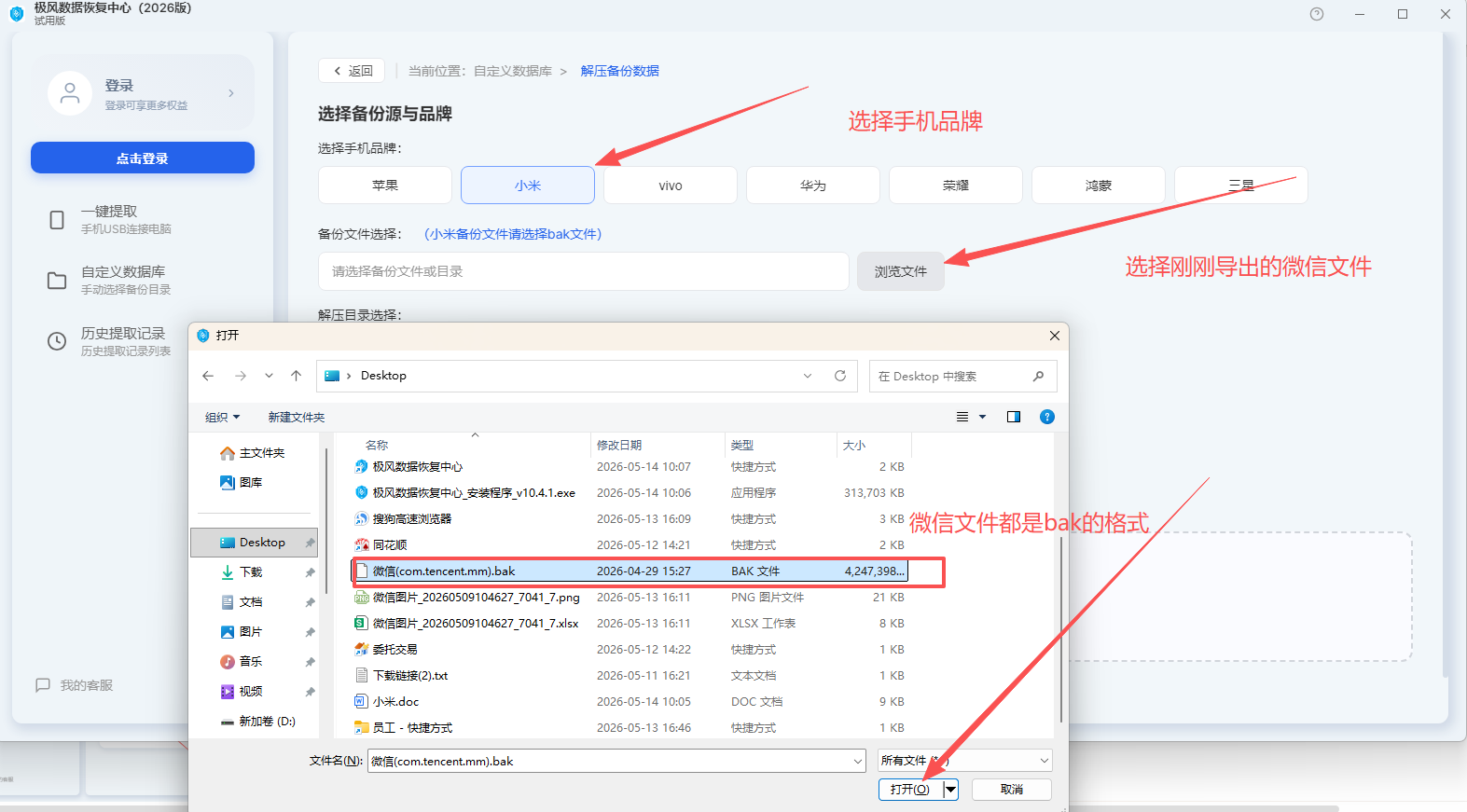Click the 我的客服 support icon

click(x=43, y=685)
